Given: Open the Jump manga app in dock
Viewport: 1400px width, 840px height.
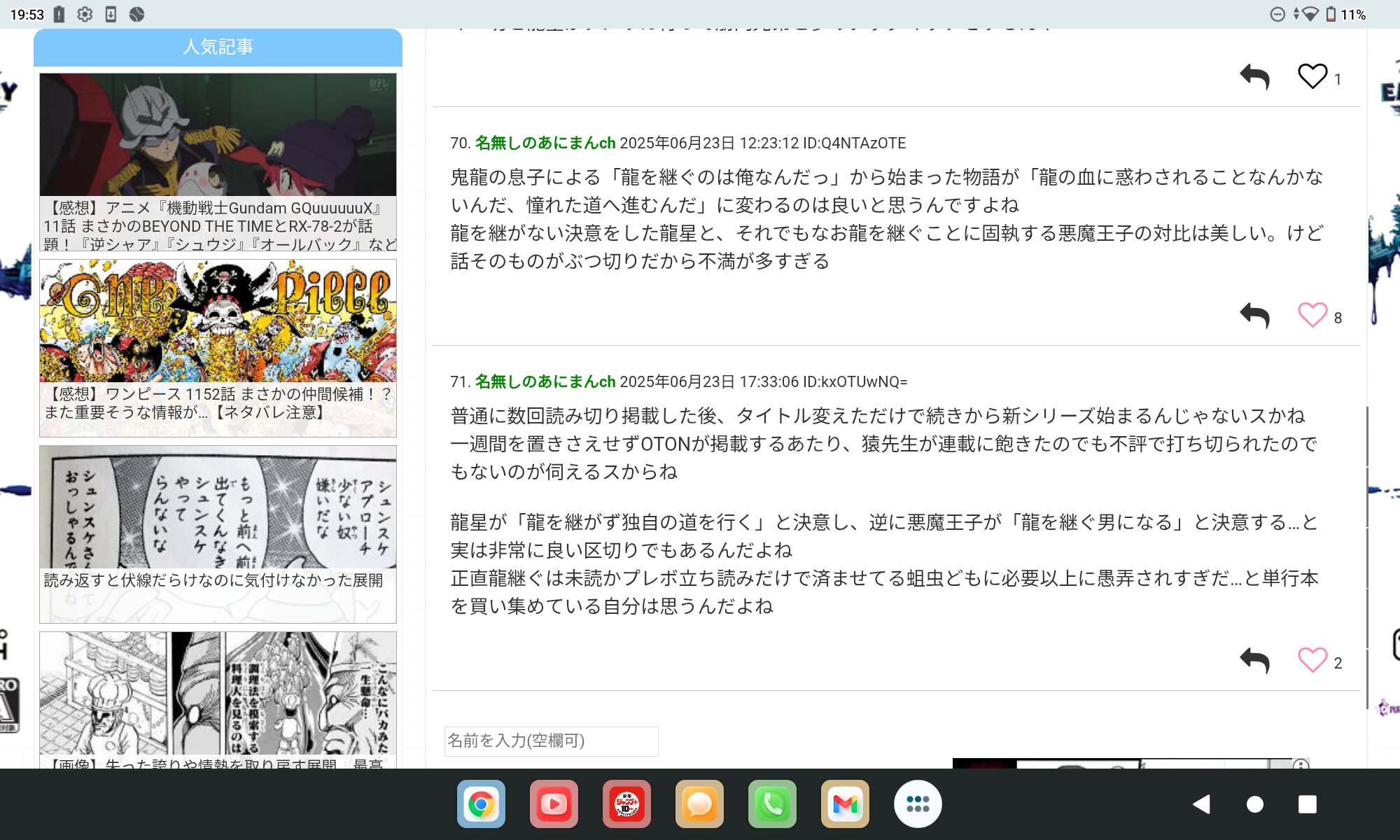Looking at the screenshot, I should tap(626, 804).
